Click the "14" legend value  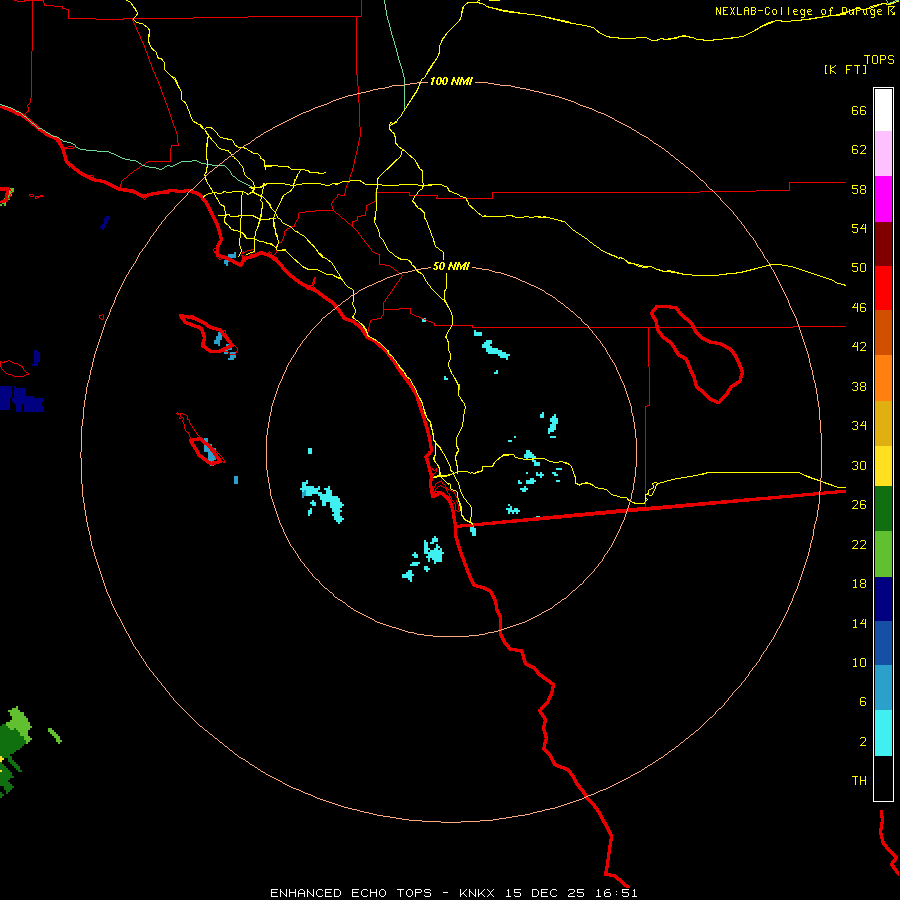[859, 623]
